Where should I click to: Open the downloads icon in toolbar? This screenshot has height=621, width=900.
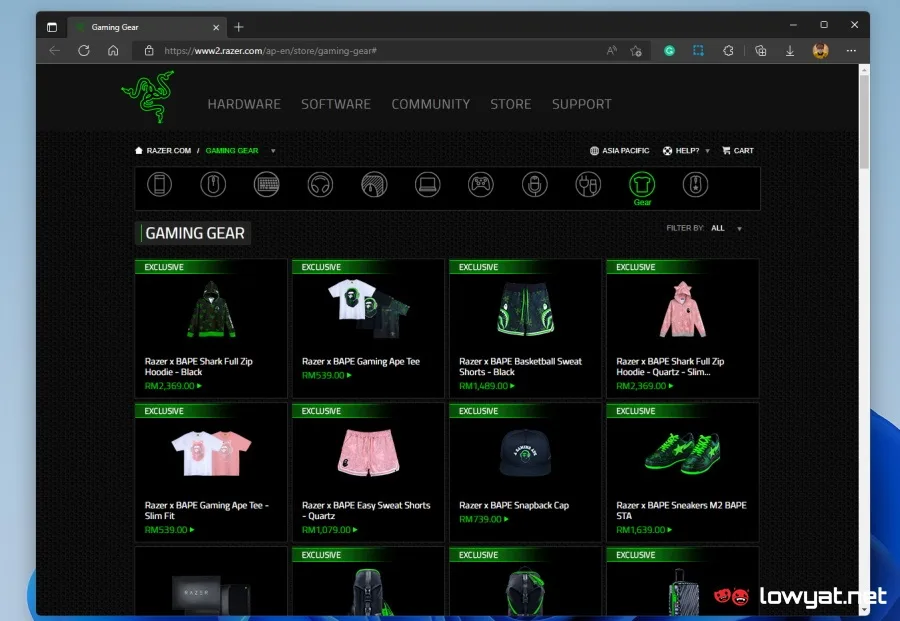(790, 51)
